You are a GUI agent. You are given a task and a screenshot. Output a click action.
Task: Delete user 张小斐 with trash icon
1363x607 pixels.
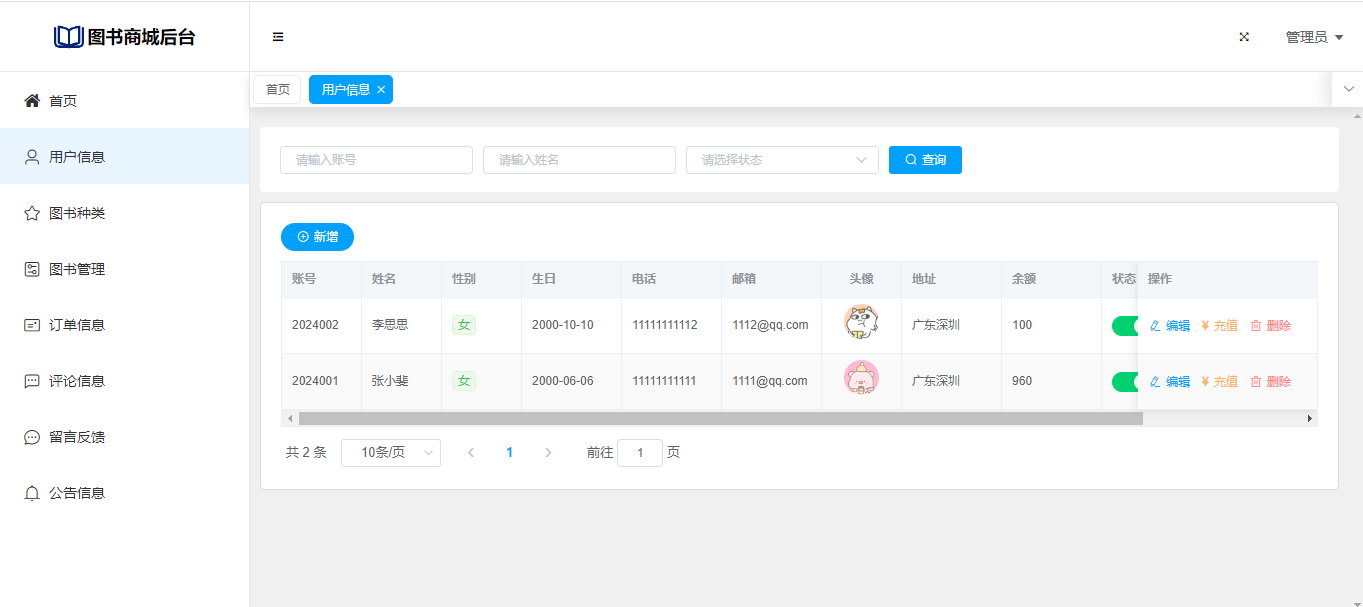(1271, 382)
